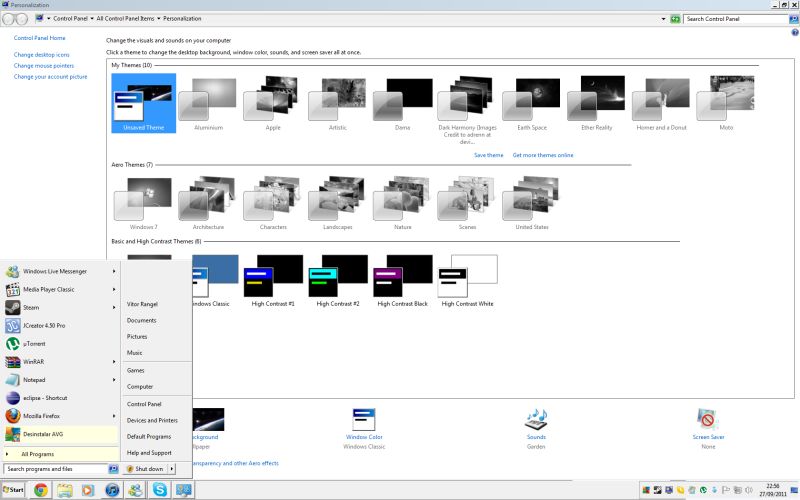Viewport: 800px width, 500px height.
Task: Select High Contrast White theme
Action: pyautogui.click(x=467, y=281)
